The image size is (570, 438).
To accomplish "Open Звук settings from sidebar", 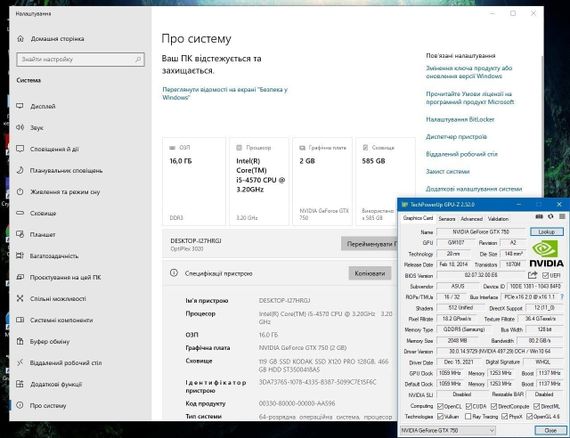I will click(x=30, y=128).
